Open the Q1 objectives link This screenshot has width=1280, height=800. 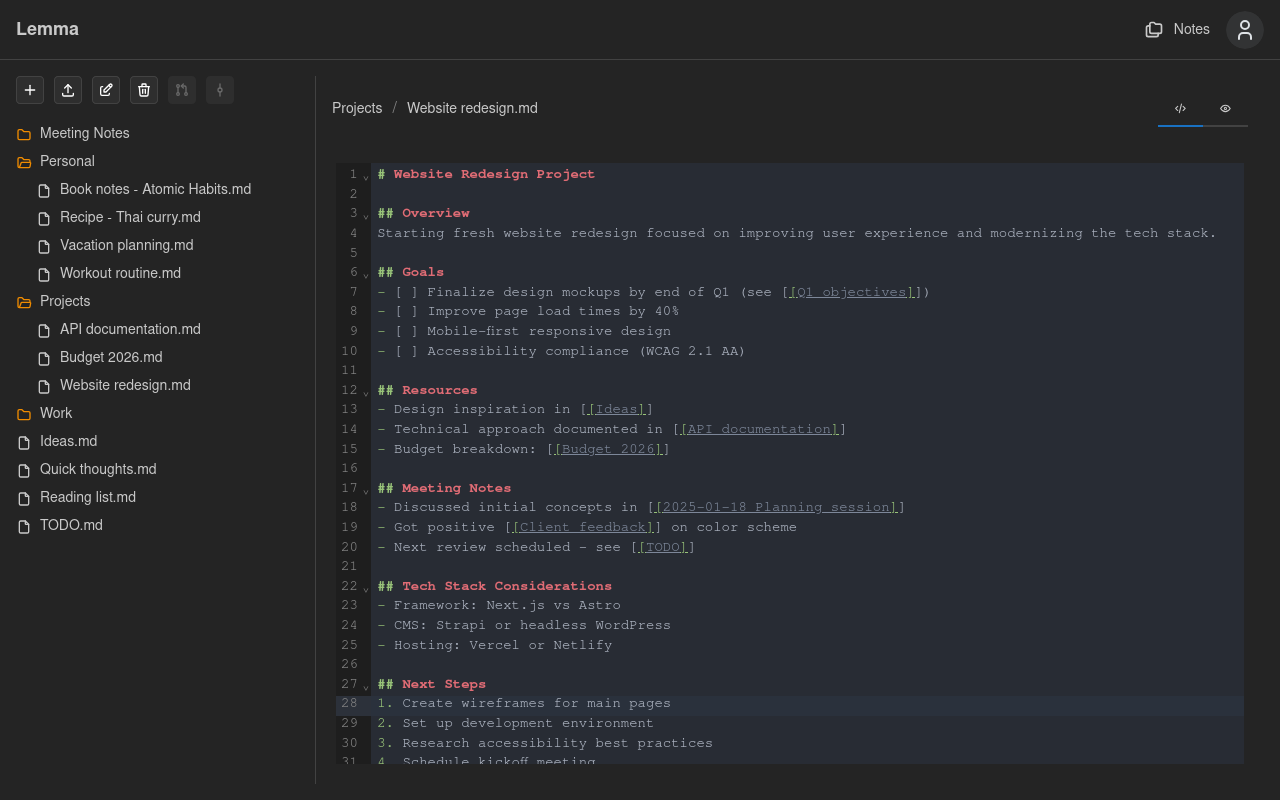click(x=850, y=291)
